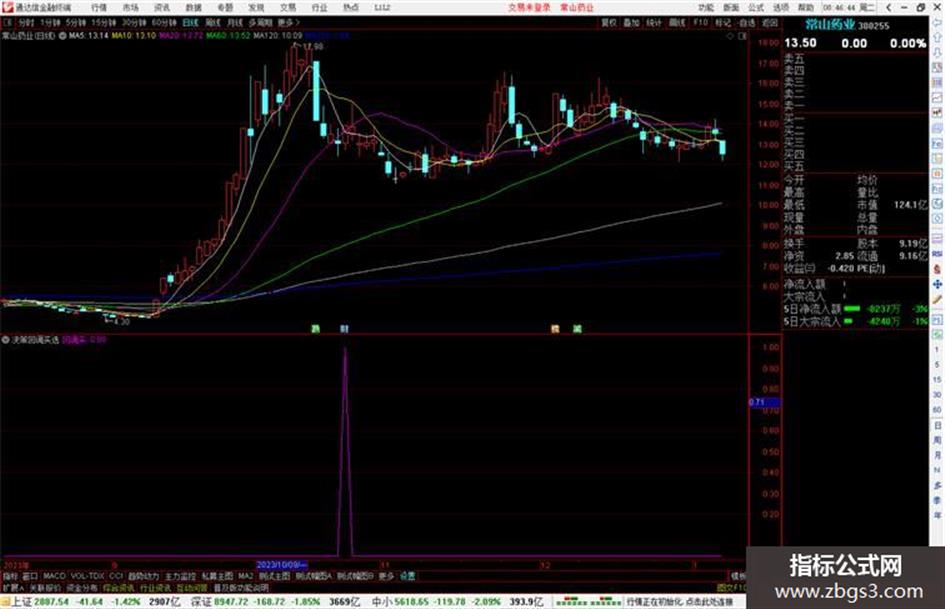
Task: Click the 0.71 value marker on indicator axis
Action: (764, 402)
